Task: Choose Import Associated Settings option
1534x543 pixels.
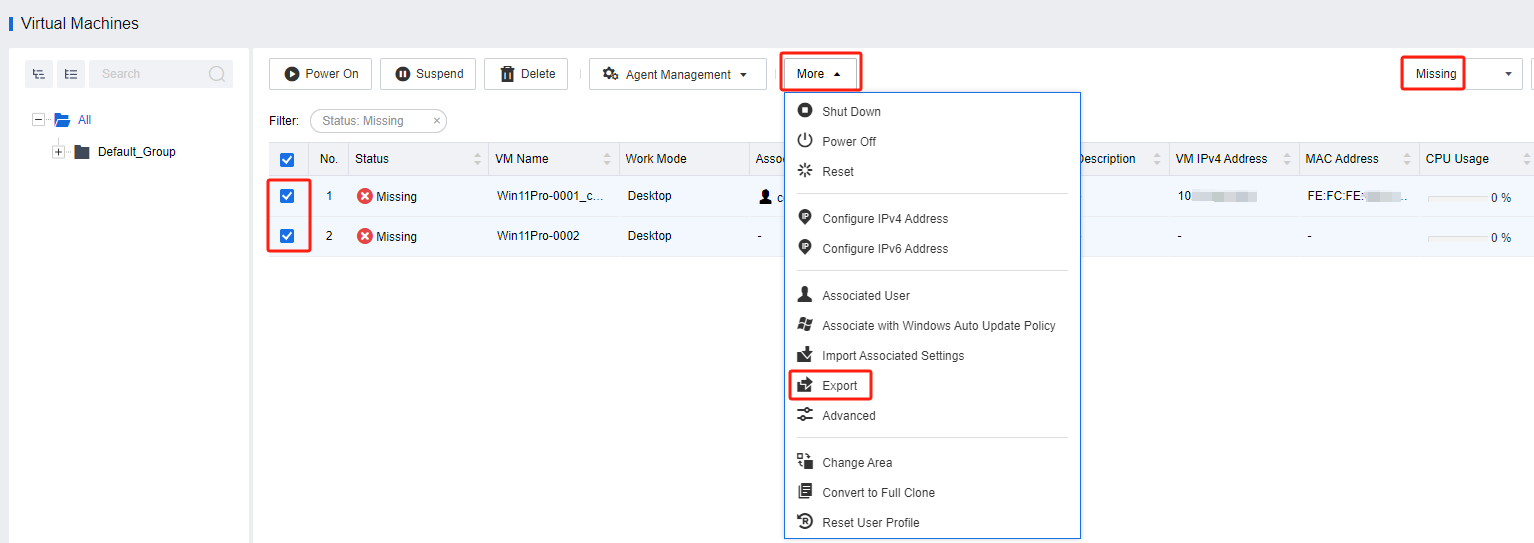Action: pos(892,355)
